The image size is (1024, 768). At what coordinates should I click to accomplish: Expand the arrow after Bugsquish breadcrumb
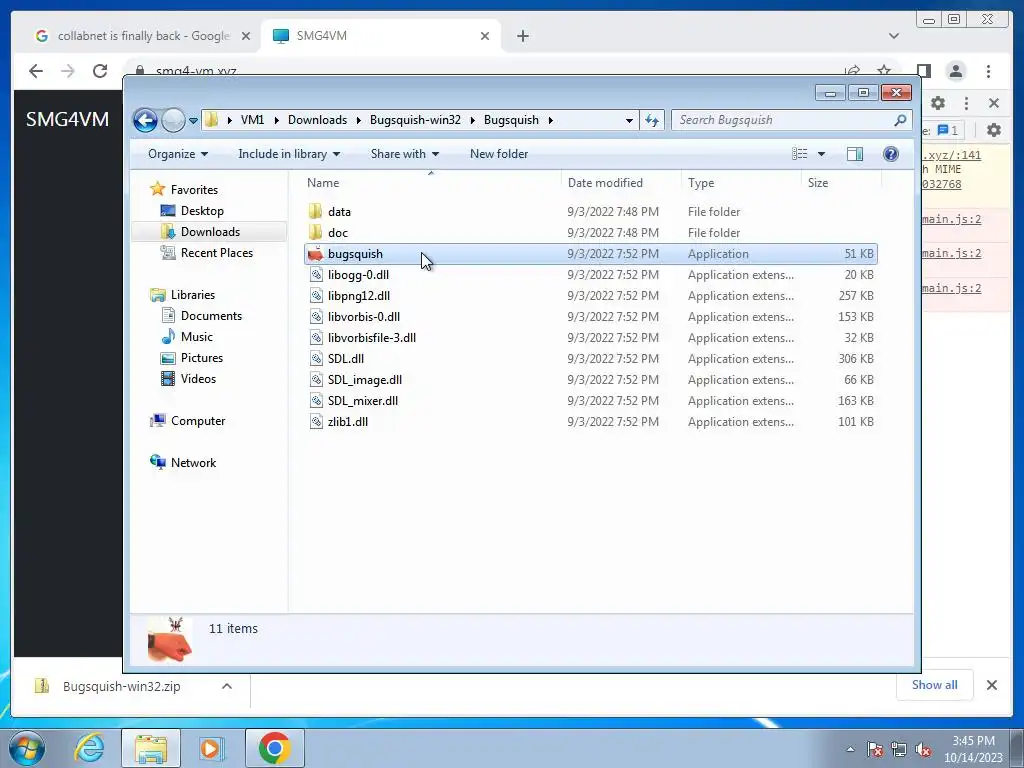coord(551,120)
